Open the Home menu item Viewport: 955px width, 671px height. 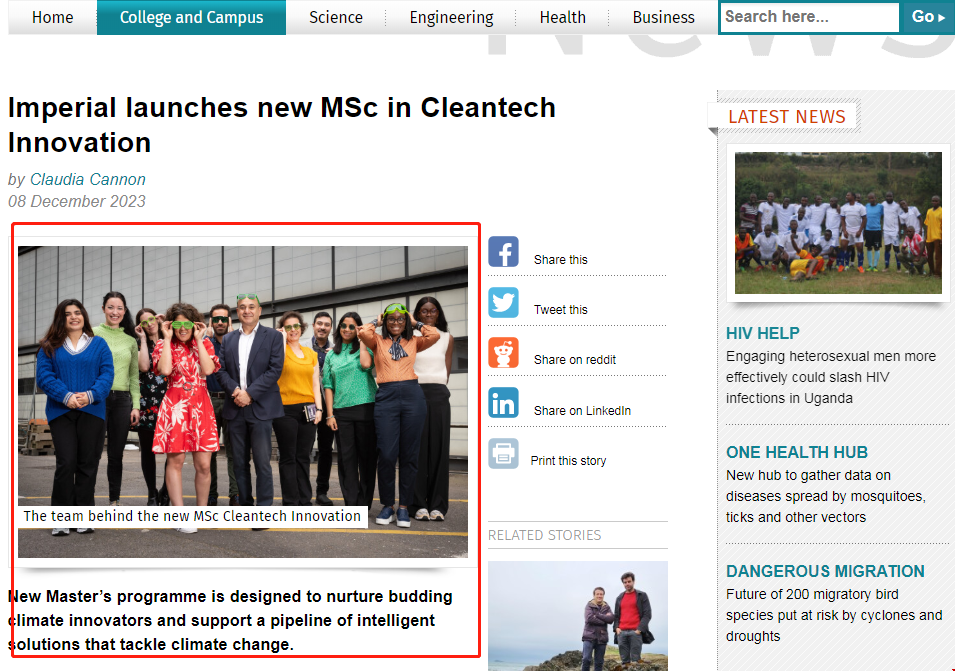(x=52, y=17)
